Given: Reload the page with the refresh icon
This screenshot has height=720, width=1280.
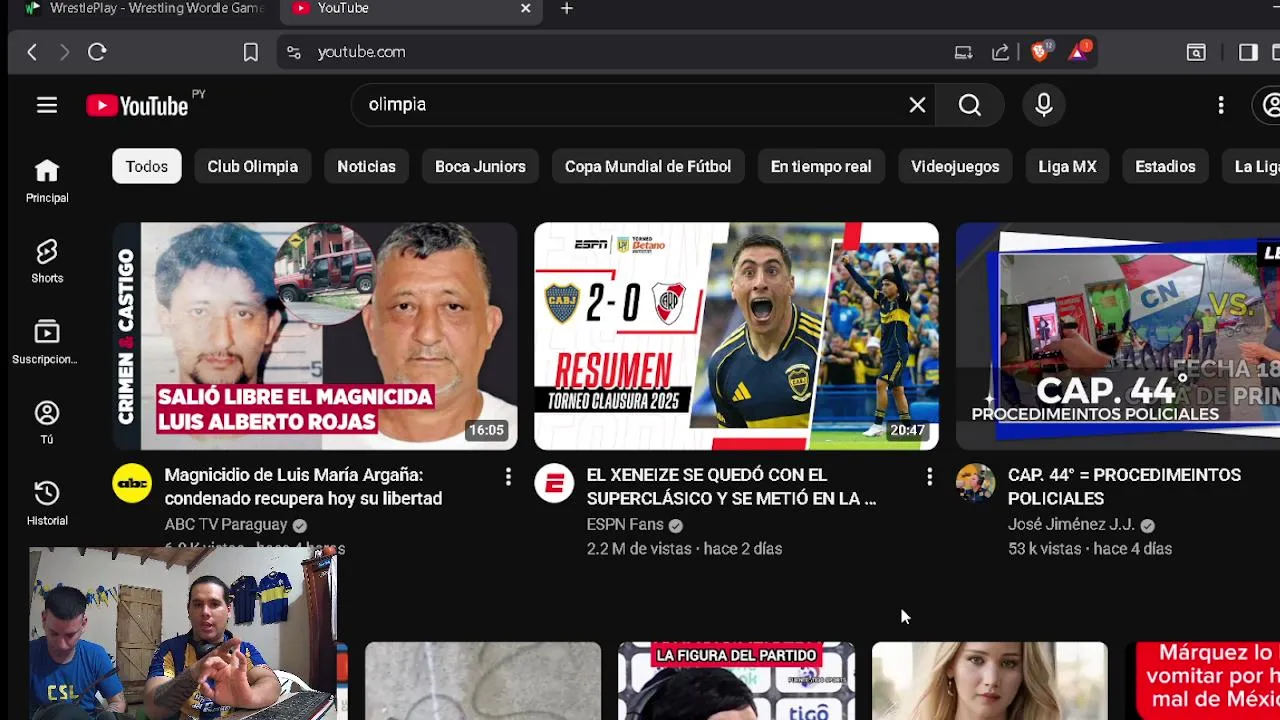Looking at the screenshot, I should tap(97, 52).
